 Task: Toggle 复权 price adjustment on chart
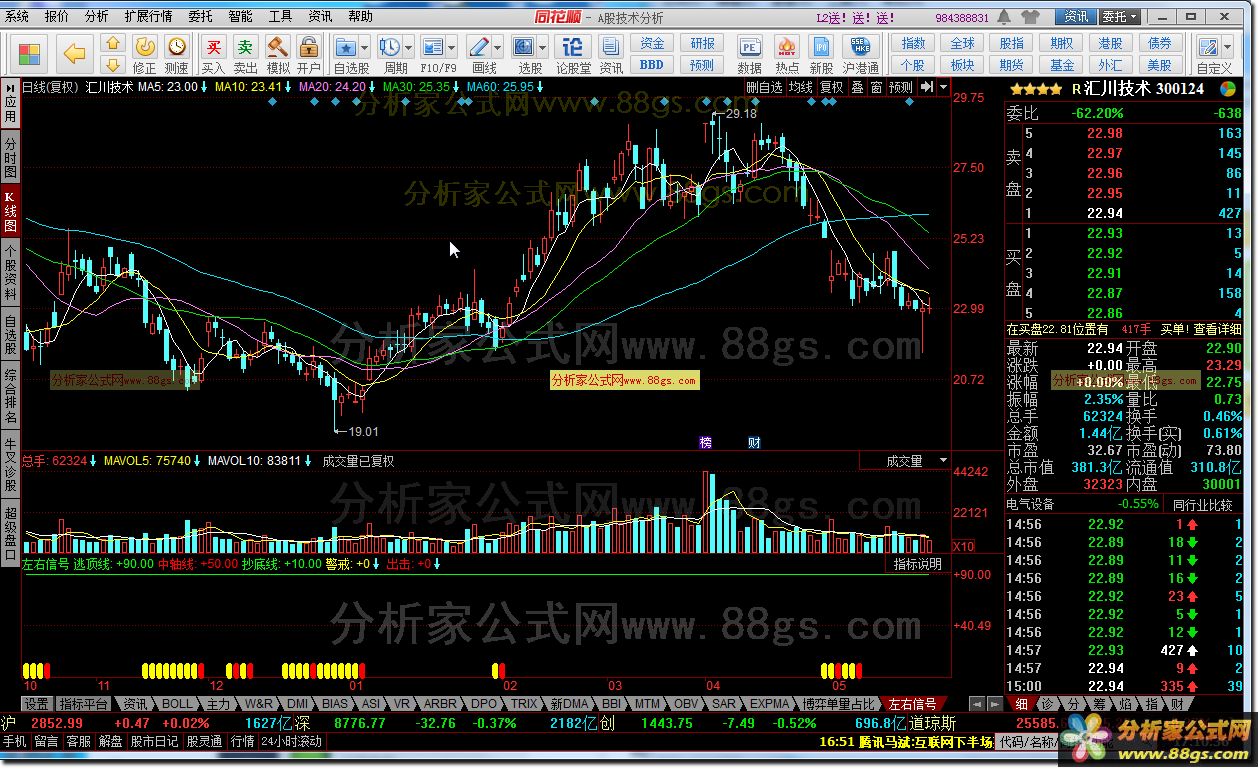click(x=832, y=87)
